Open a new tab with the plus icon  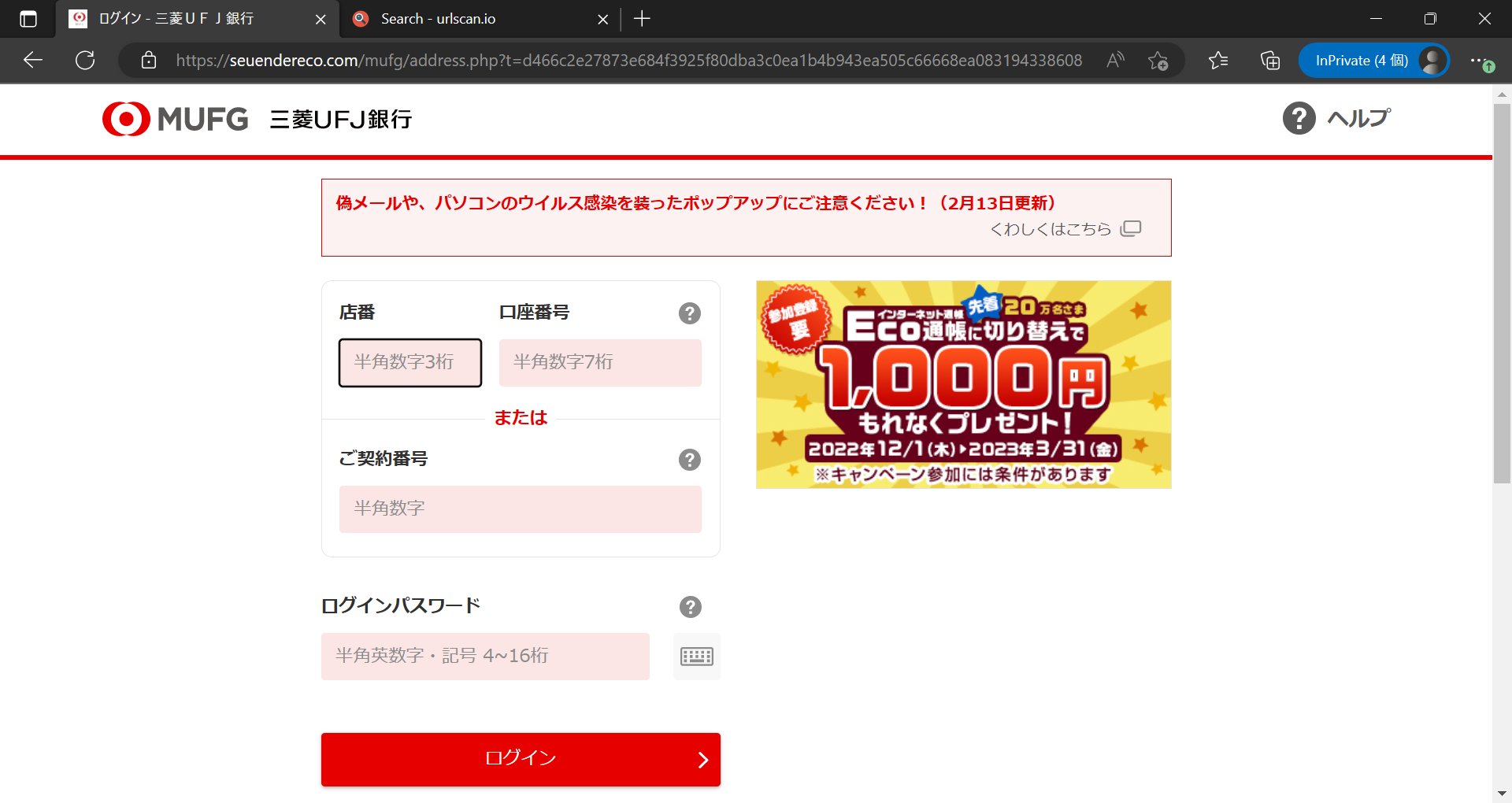pyautogui.click(x=642, y=19)
